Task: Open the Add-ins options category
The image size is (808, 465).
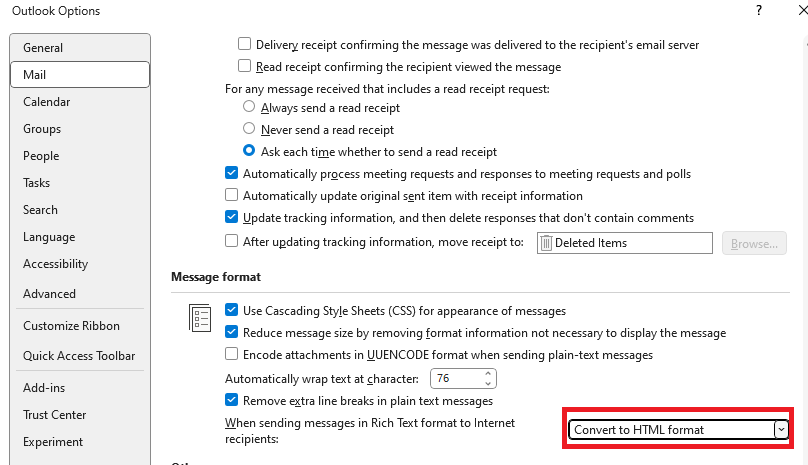Action: tap(80, 388)
